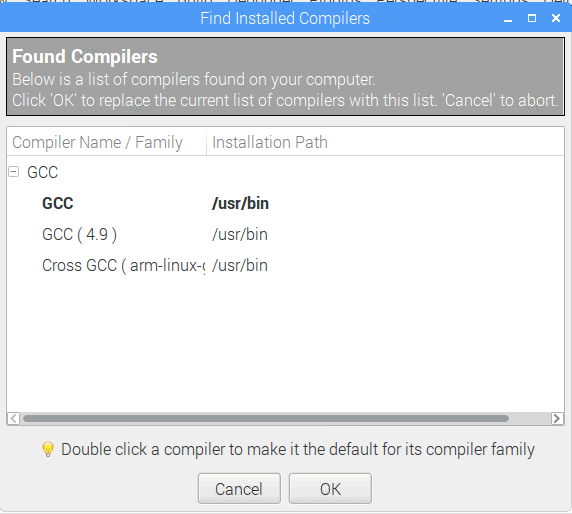This screenshot has width=572, height=514.
Task: Click the Compiler Name / Family column header
Action: [106, 142]
